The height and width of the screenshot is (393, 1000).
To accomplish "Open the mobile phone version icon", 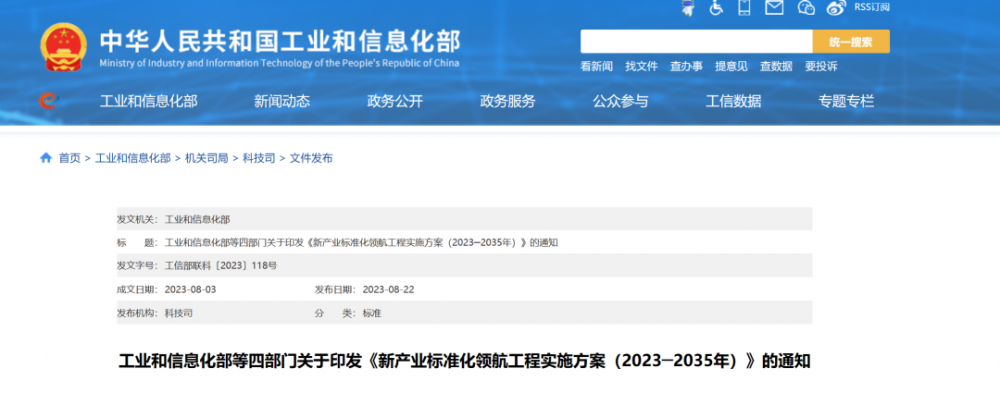I will 744,7.
